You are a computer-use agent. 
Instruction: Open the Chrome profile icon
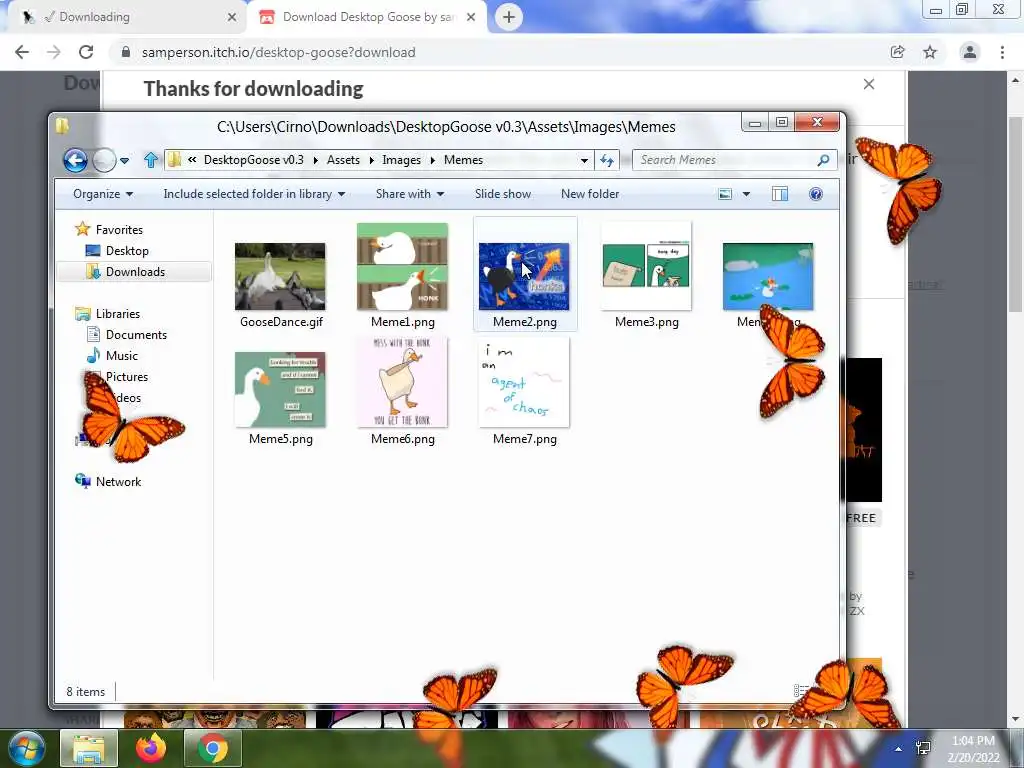pos(970,52)
